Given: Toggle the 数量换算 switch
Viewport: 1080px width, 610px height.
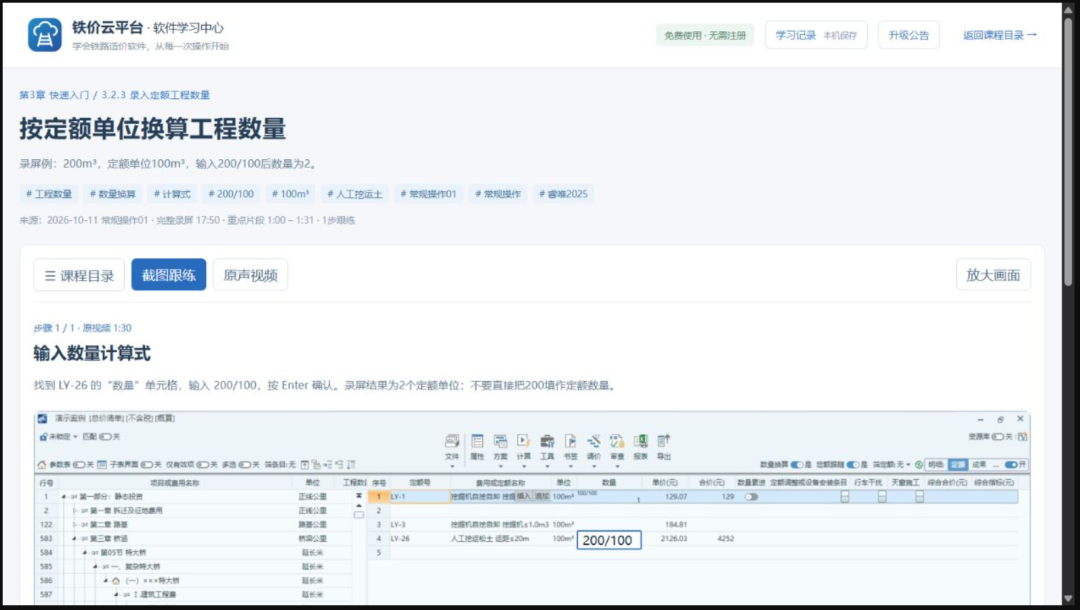Looking at the screenshot, I should point(798,465).
